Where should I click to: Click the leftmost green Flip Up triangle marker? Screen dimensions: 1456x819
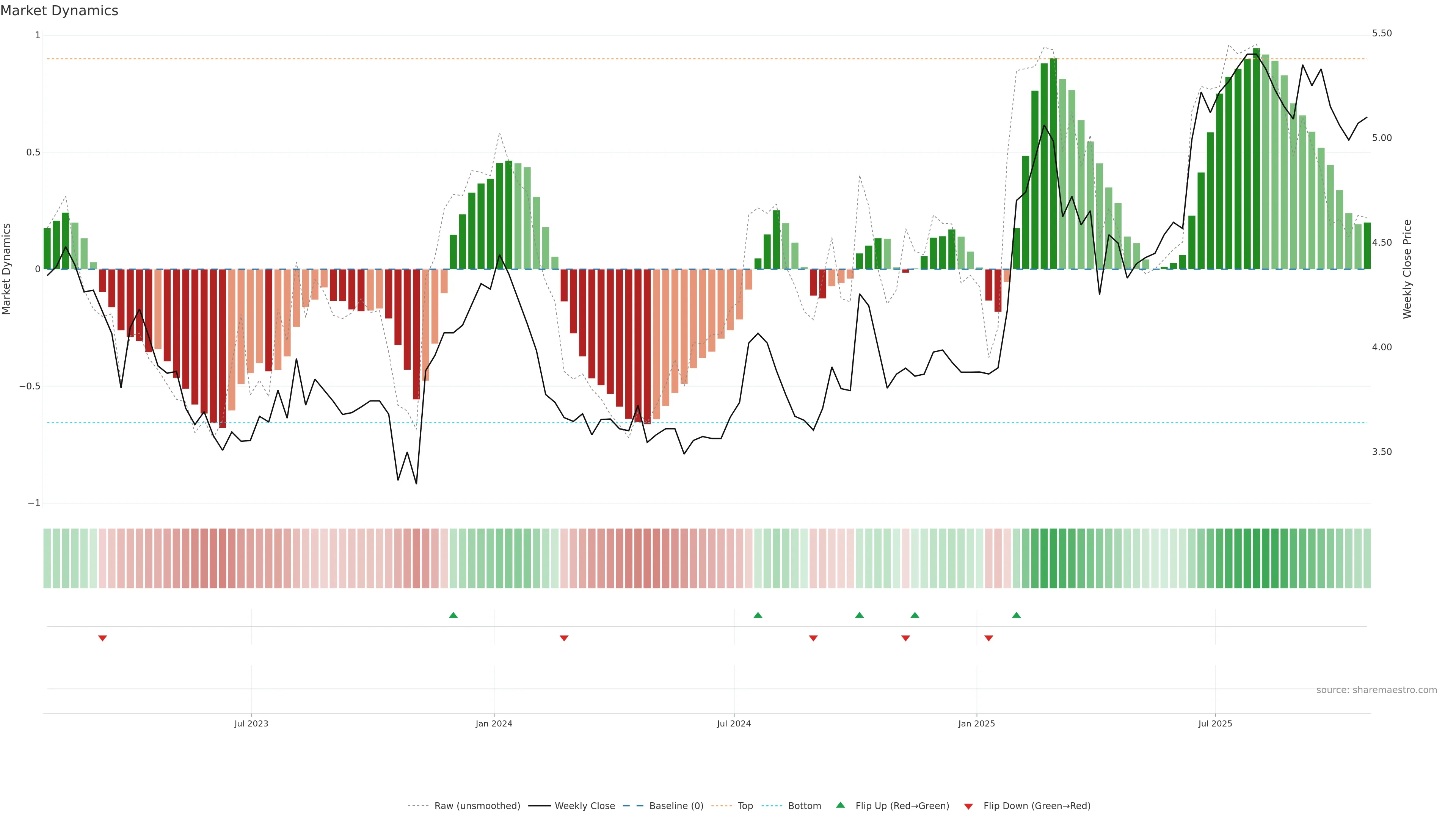click(x=453, y=615)
